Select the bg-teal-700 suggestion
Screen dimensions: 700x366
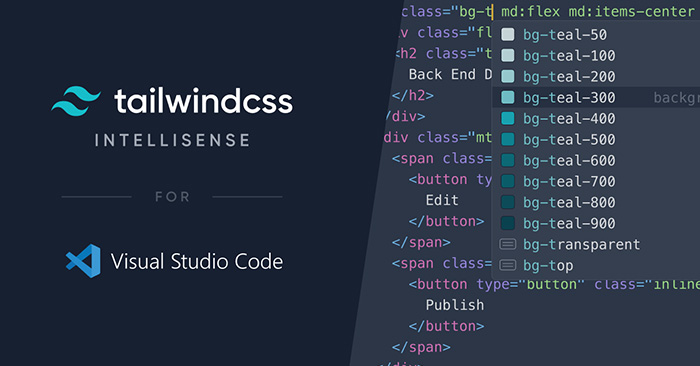[x=596, y=181]
